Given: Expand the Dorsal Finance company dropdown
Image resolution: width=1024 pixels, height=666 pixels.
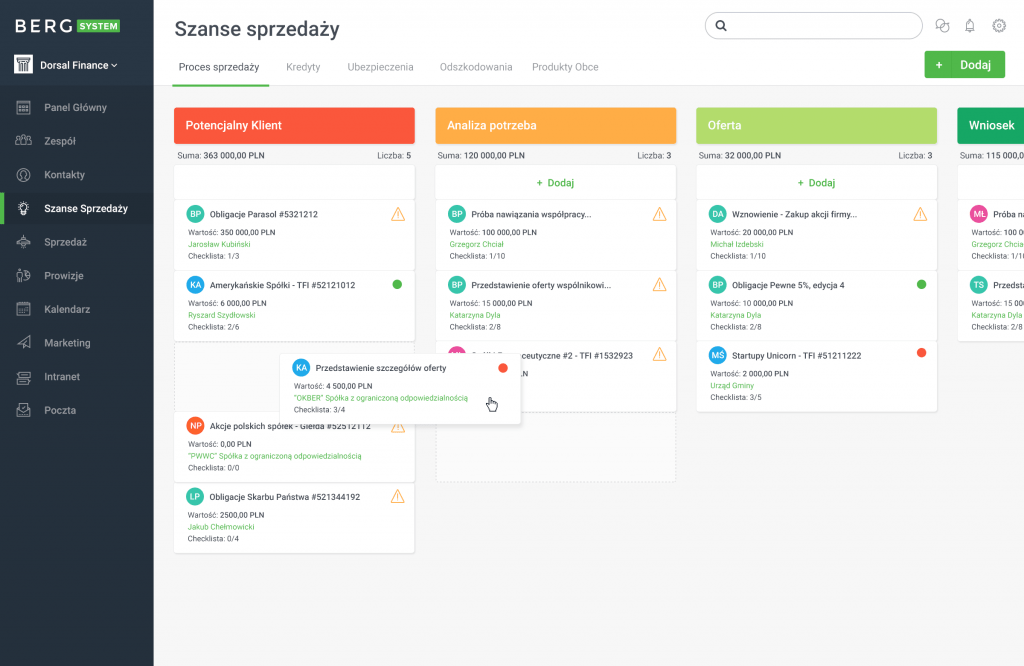Looking at the screenshot, I should tap(78, 65).
